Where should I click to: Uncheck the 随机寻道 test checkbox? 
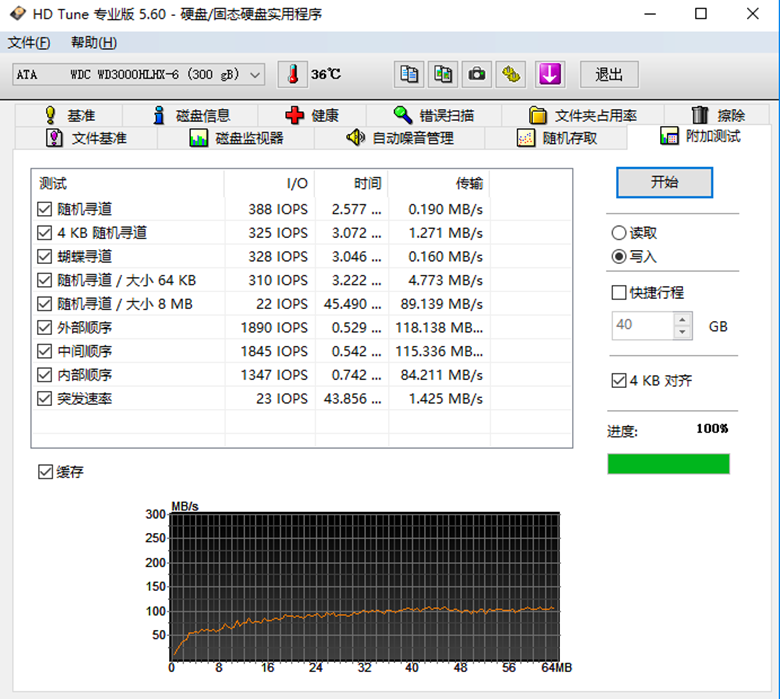(x=44, y=209)
